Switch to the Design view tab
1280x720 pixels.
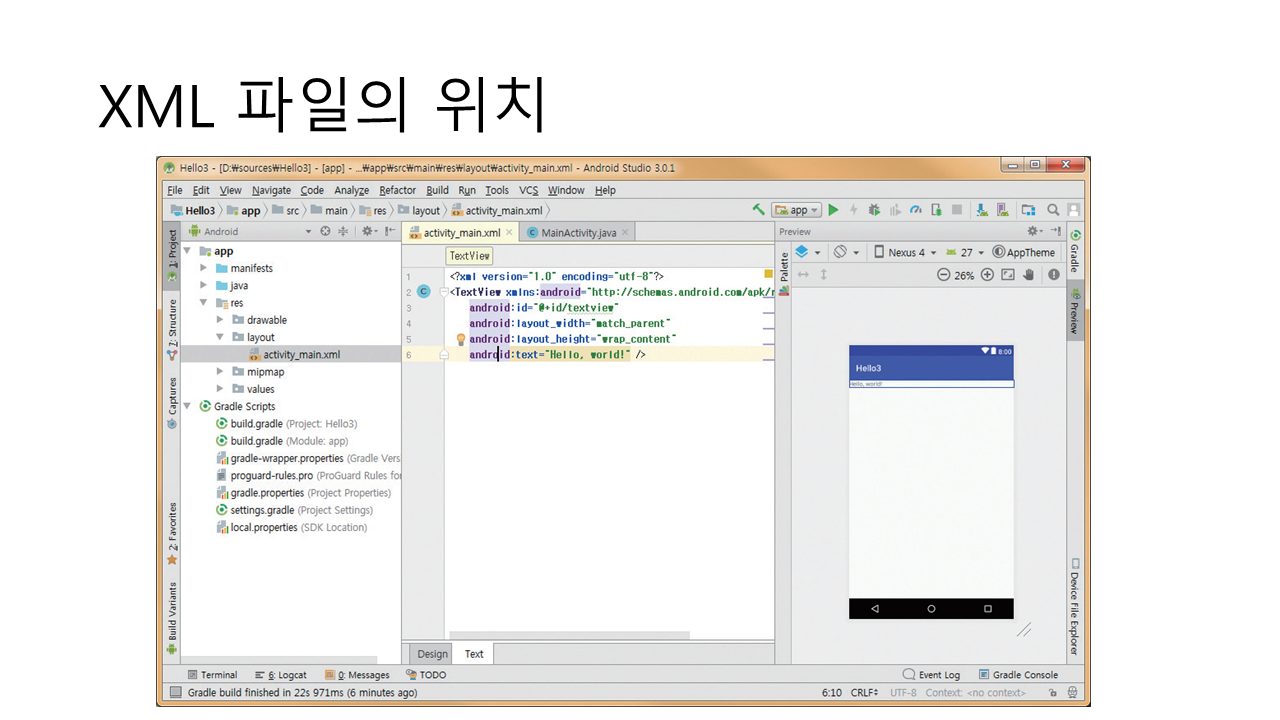[x=432, y=654]
